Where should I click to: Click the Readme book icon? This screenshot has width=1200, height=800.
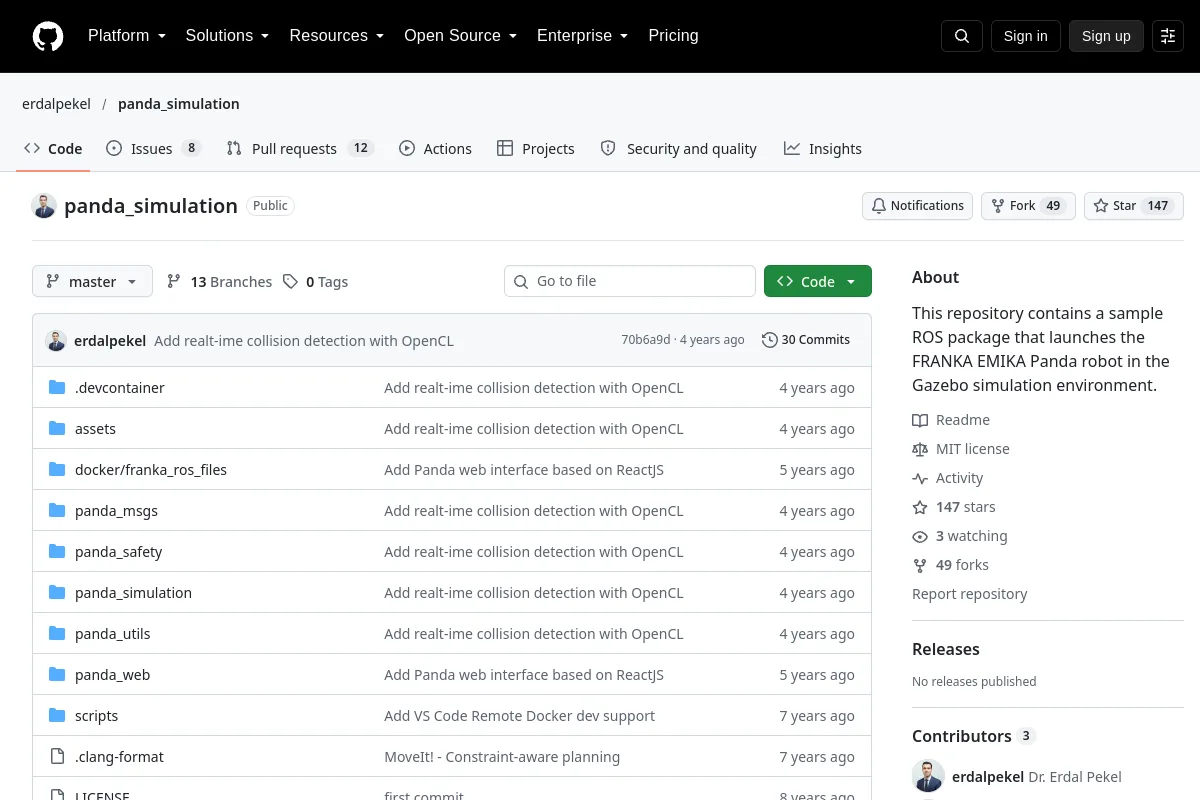(920, 420)
